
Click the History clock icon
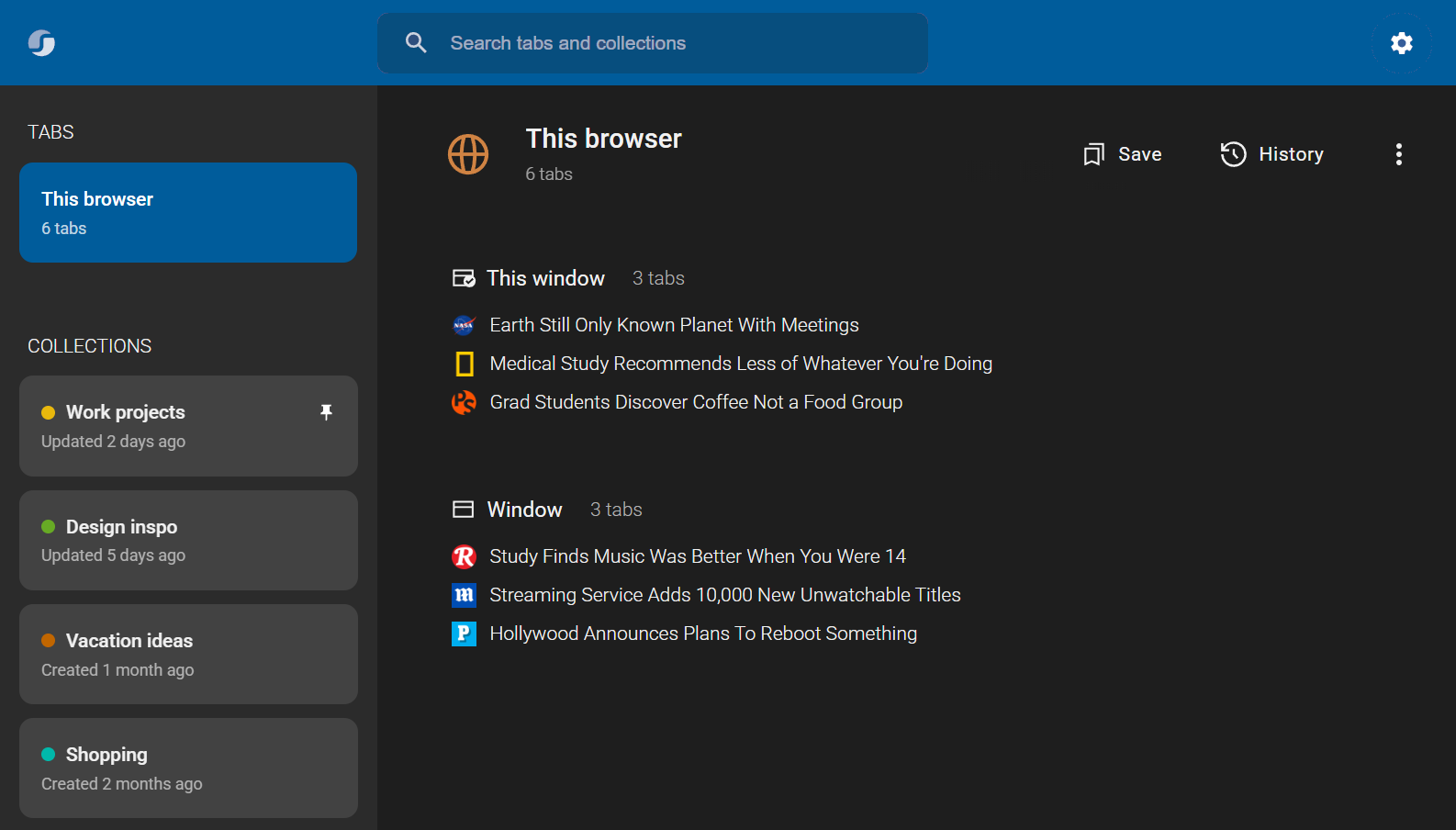tap(1233, 154)
